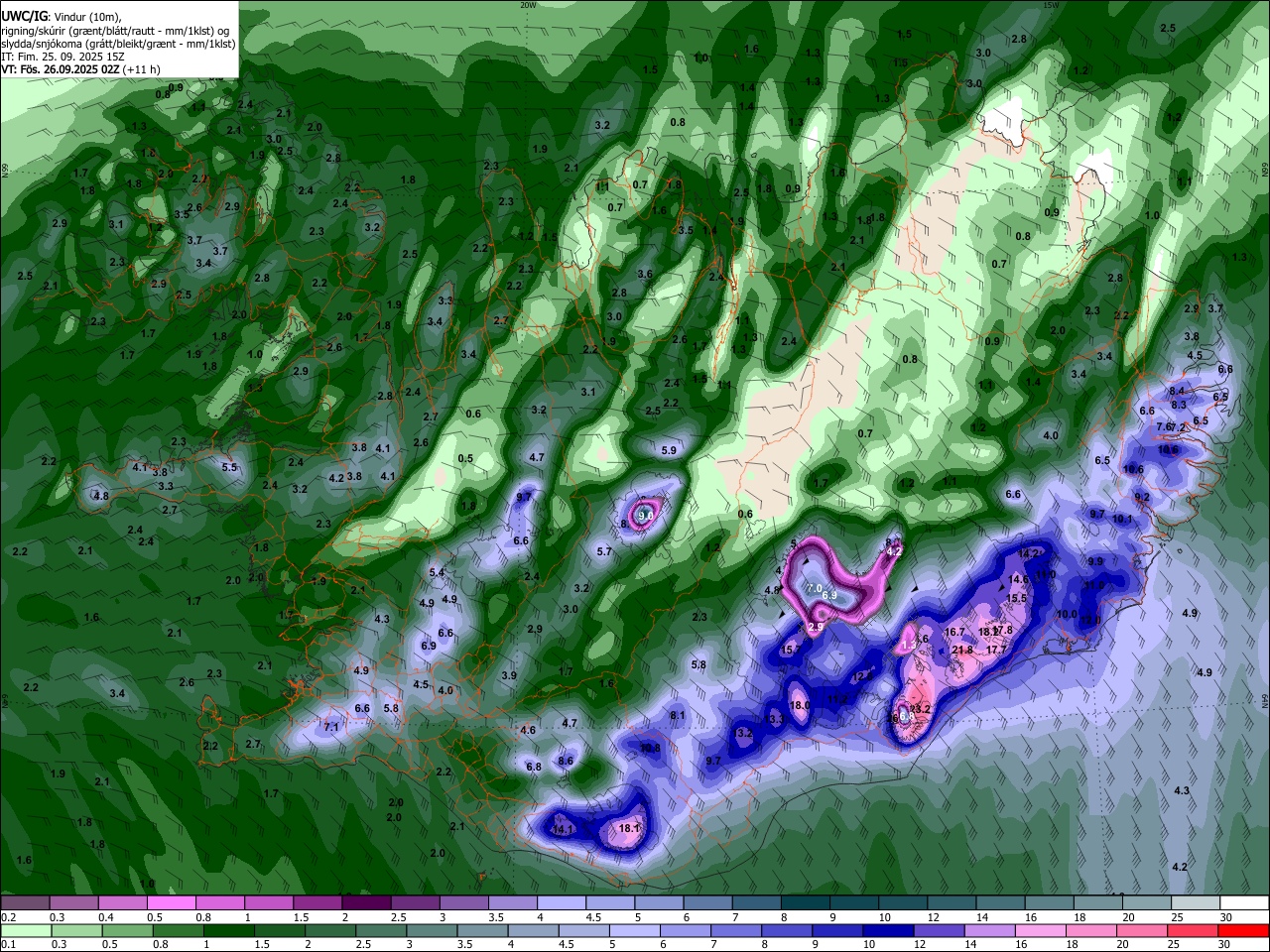Click the map value '18.0'

tap(800, 706)
